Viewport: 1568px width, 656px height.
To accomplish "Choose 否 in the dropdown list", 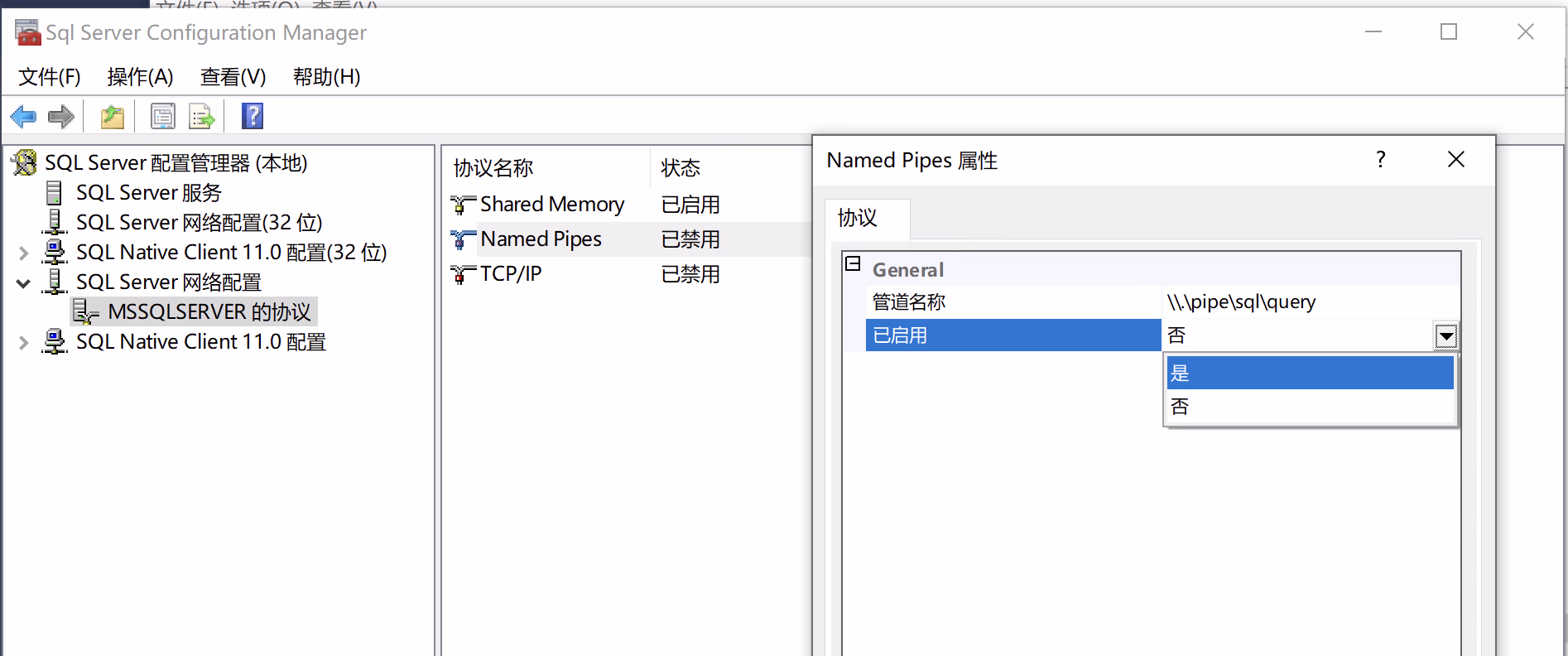I will (x=1310, y=407).
